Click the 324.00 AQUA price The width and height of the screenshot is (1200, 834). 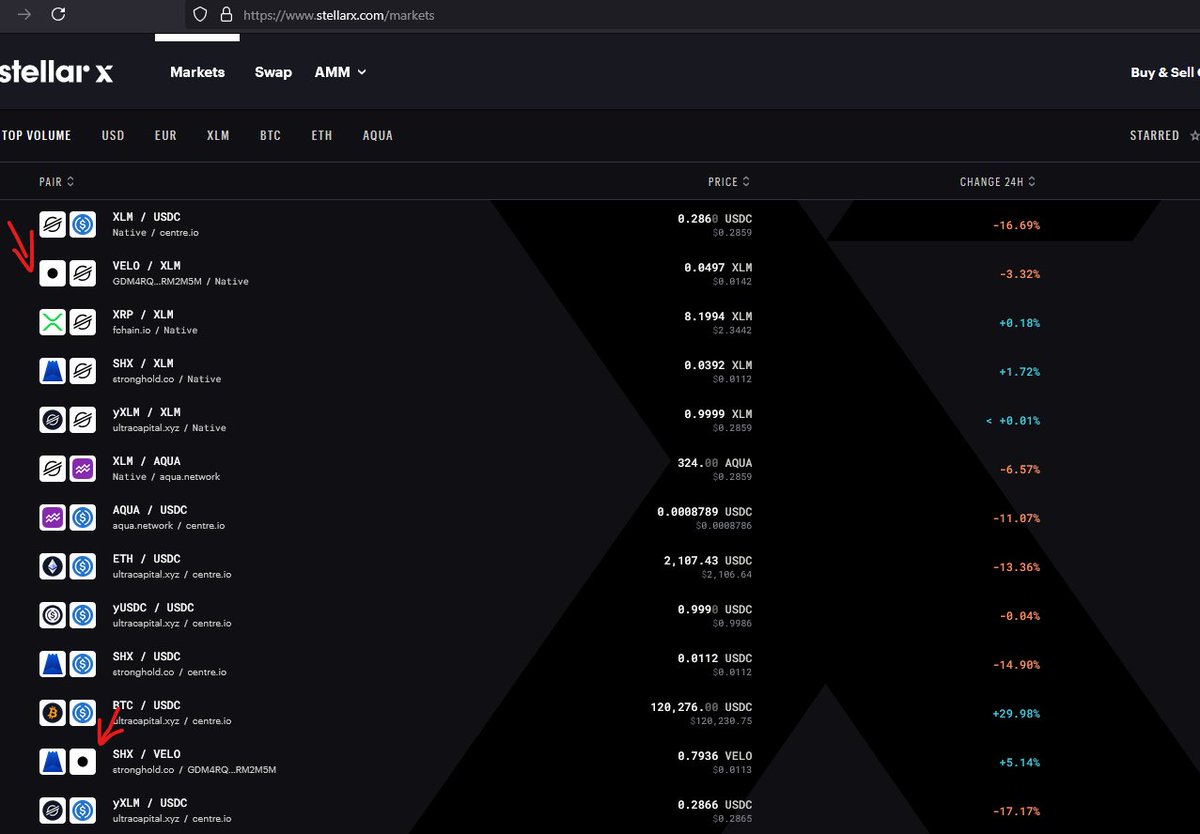point(715,463)
